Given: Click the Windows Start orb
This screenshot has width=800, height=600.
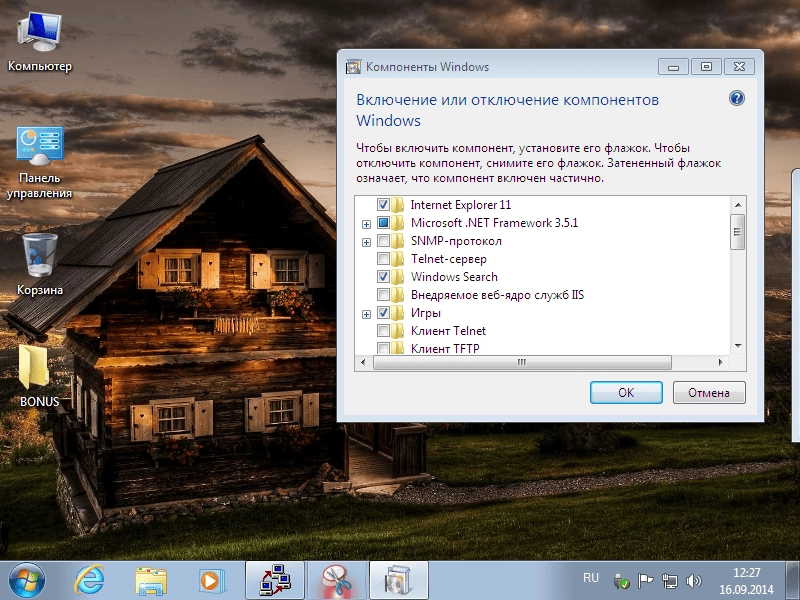Looking at the screenshot, I should tap(27, 581).
